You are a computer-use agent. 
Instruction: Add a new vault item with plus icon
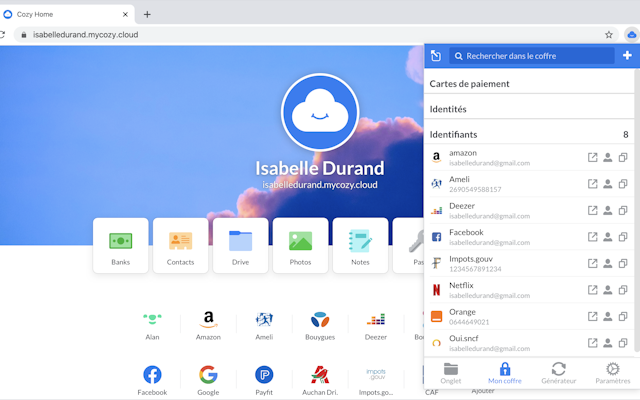coord(627,56)
